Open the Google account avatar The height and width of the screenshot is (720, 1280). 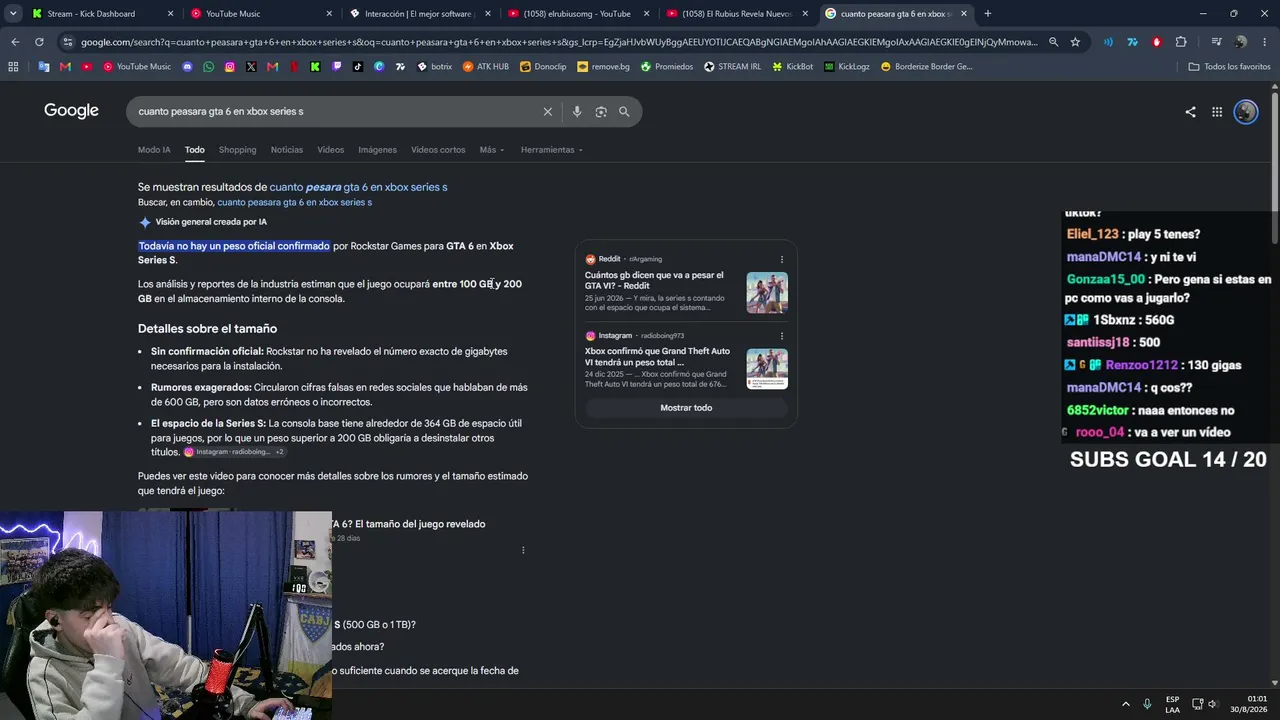1246,112
